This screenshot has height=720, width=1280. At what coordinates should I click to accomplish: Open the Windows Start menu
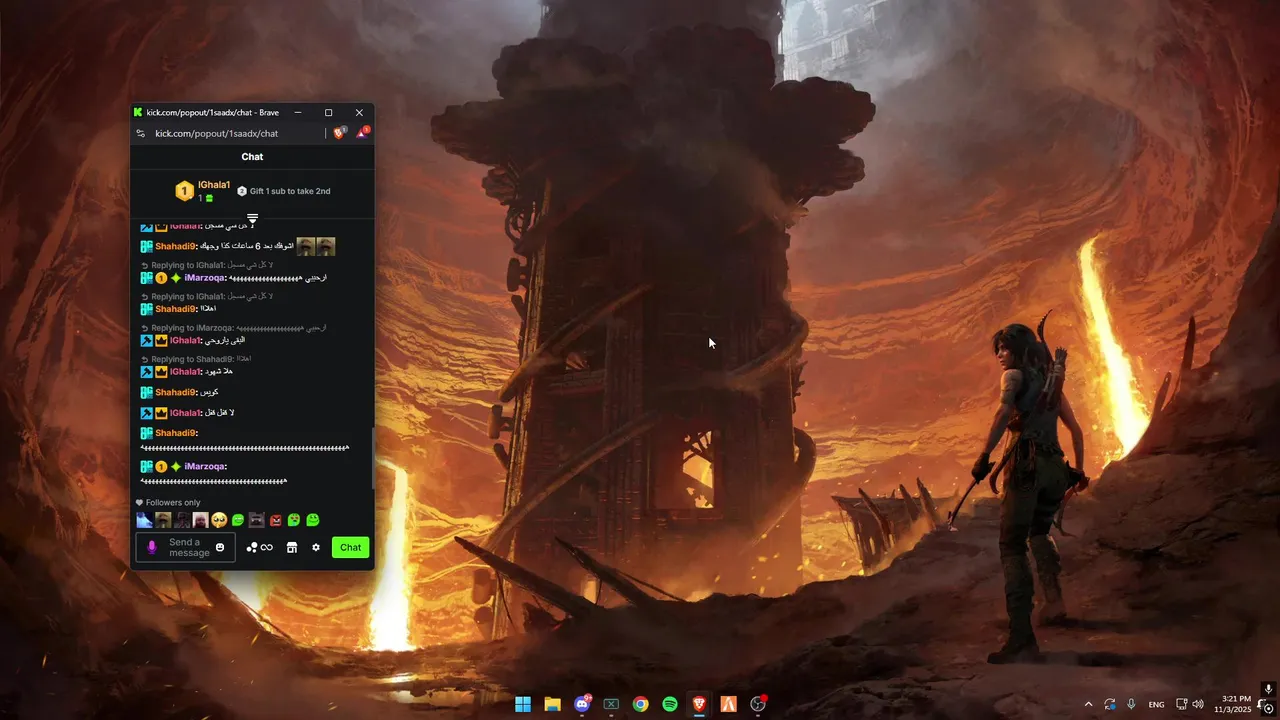523,704
